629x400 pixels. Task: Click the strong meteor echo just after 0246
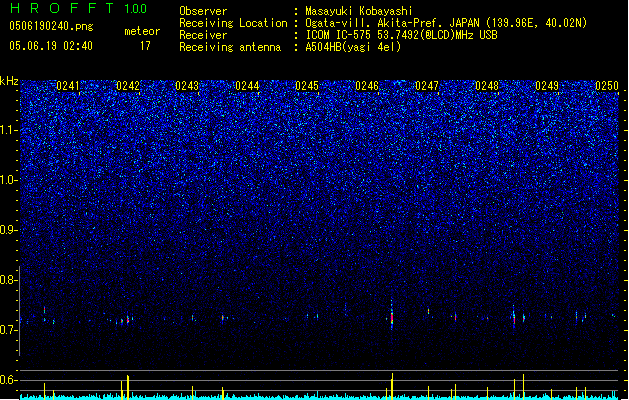(x=392, y=315)
